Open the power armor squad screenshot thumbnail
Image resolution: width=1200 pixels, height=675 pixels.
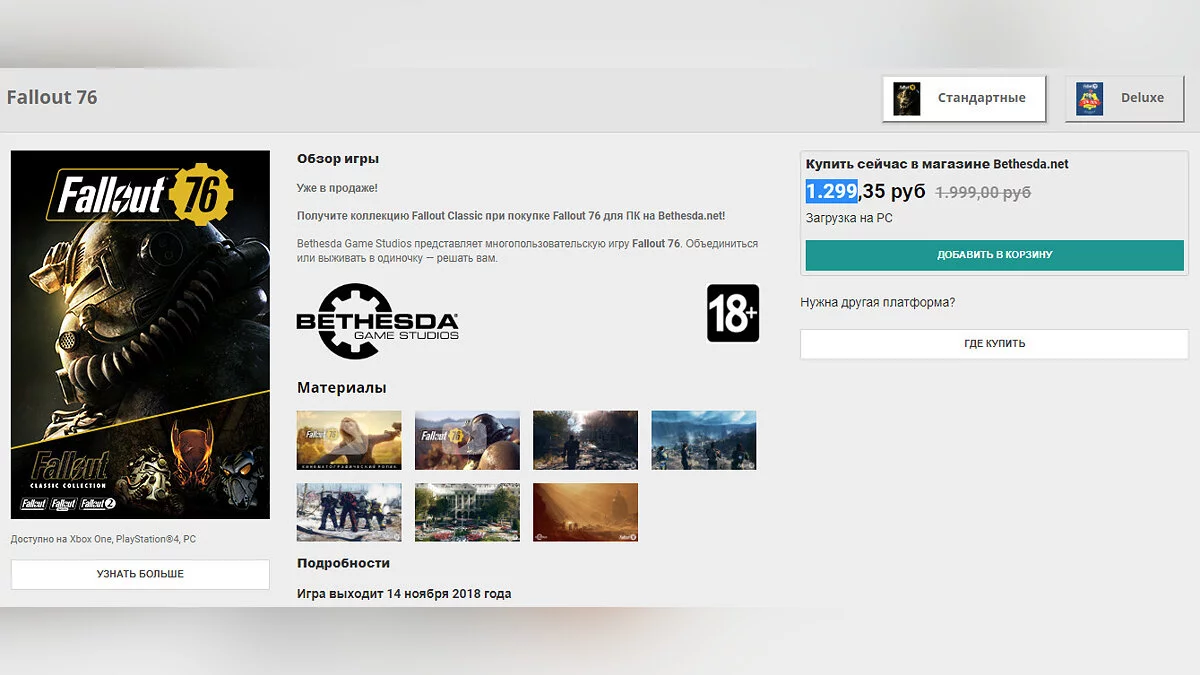(x=349, y=512)
